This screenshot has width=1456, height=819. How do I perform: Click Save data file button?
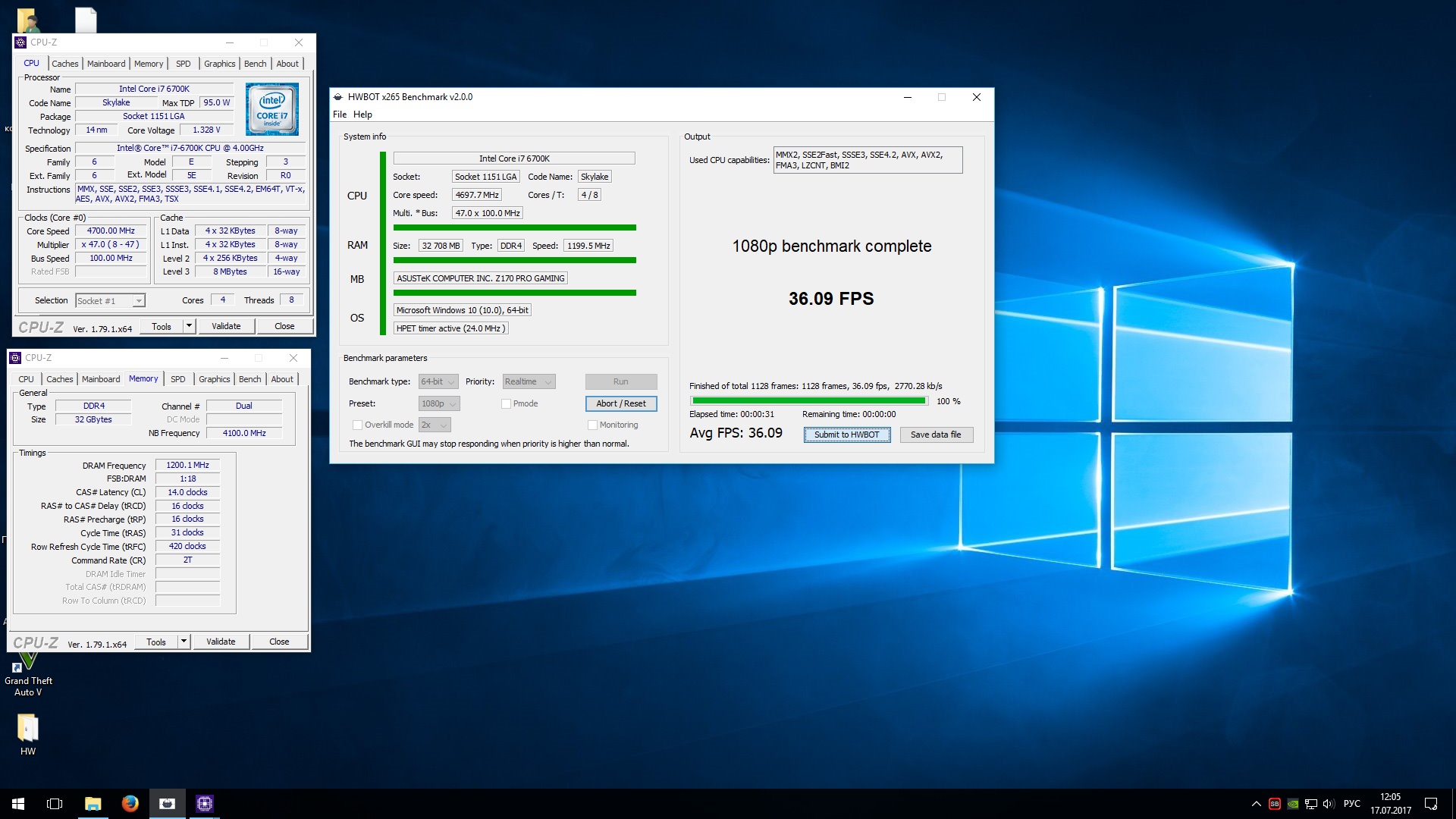pyautogui.click(x=936, y=435)
